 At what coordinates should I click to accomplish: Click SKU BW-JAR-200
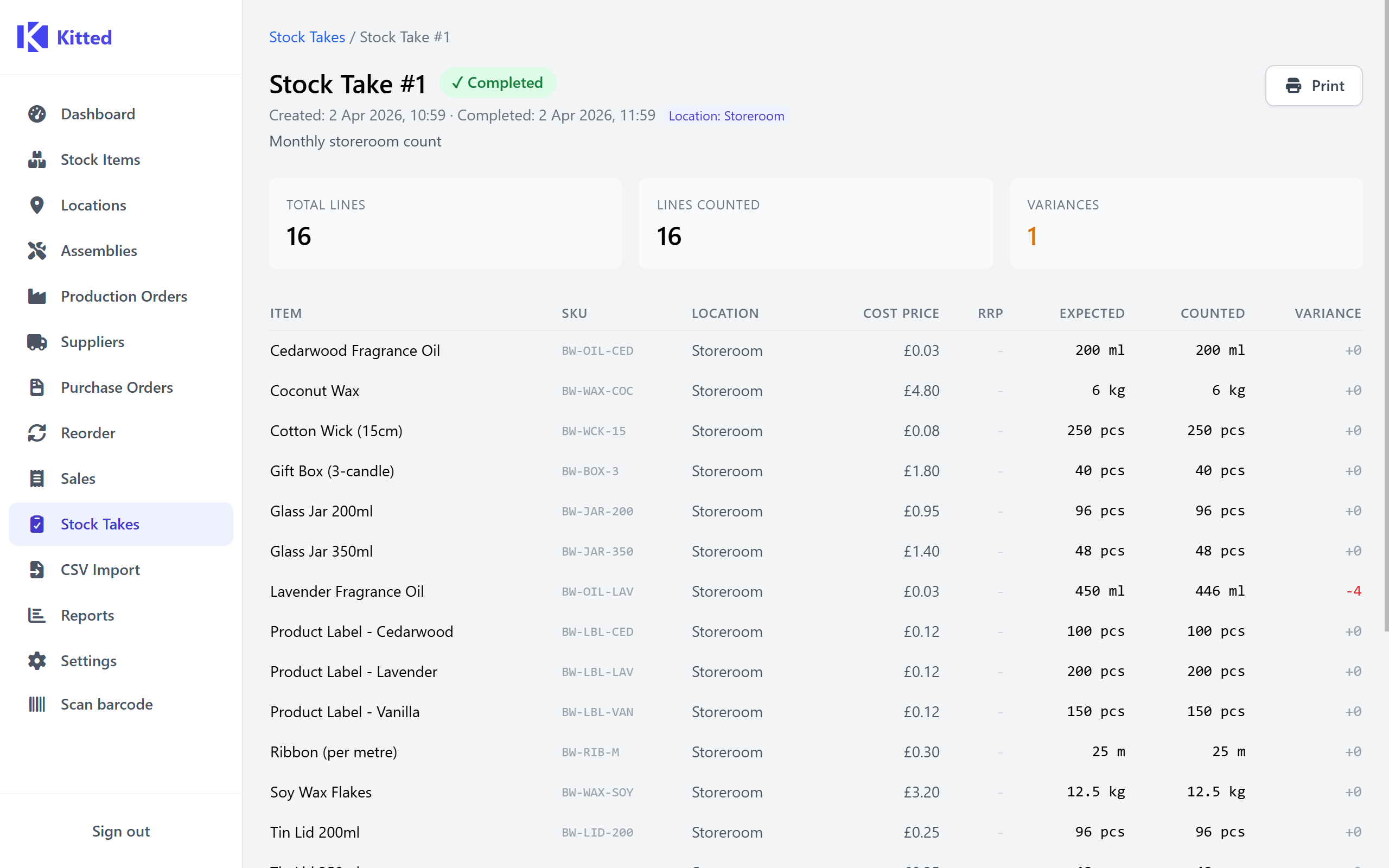[597, 512]
